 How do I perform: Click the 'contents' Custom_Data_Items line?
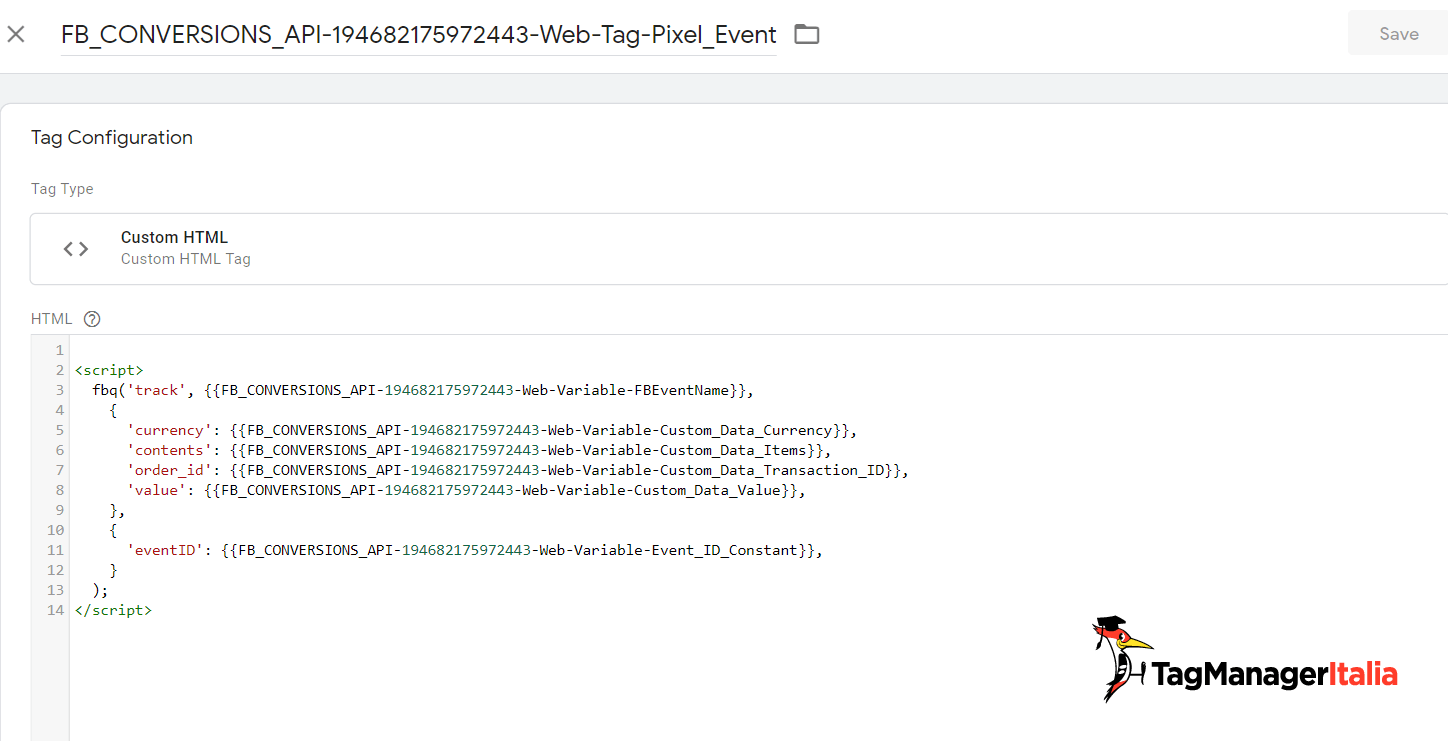coord(479,450)
